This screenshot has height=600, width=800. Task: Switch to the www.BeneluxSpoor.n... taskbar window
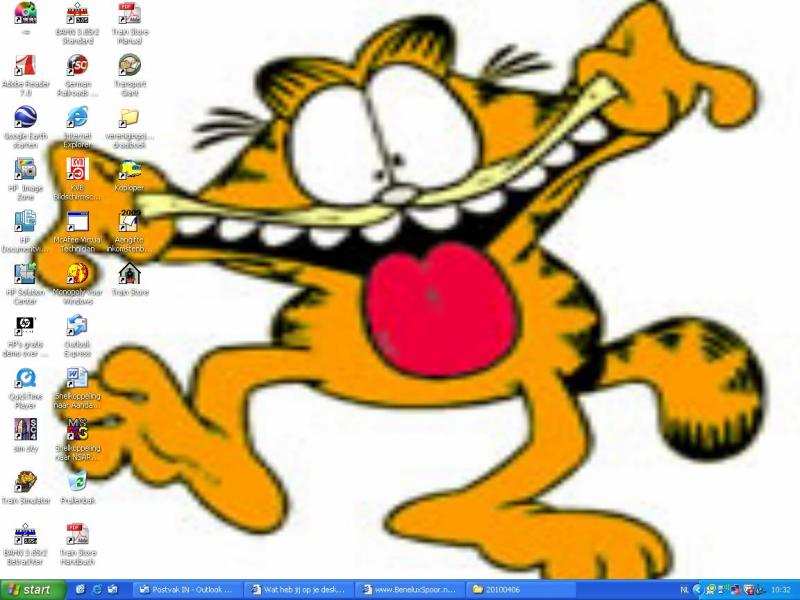(x=410, y=590)
